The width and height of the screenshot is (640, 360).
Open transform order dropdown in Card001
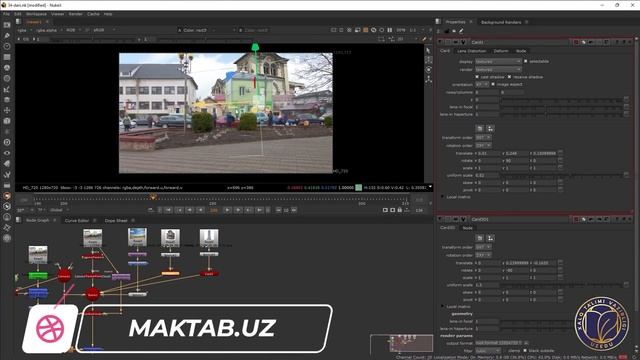pyautogui.click(x=483, y=247)
